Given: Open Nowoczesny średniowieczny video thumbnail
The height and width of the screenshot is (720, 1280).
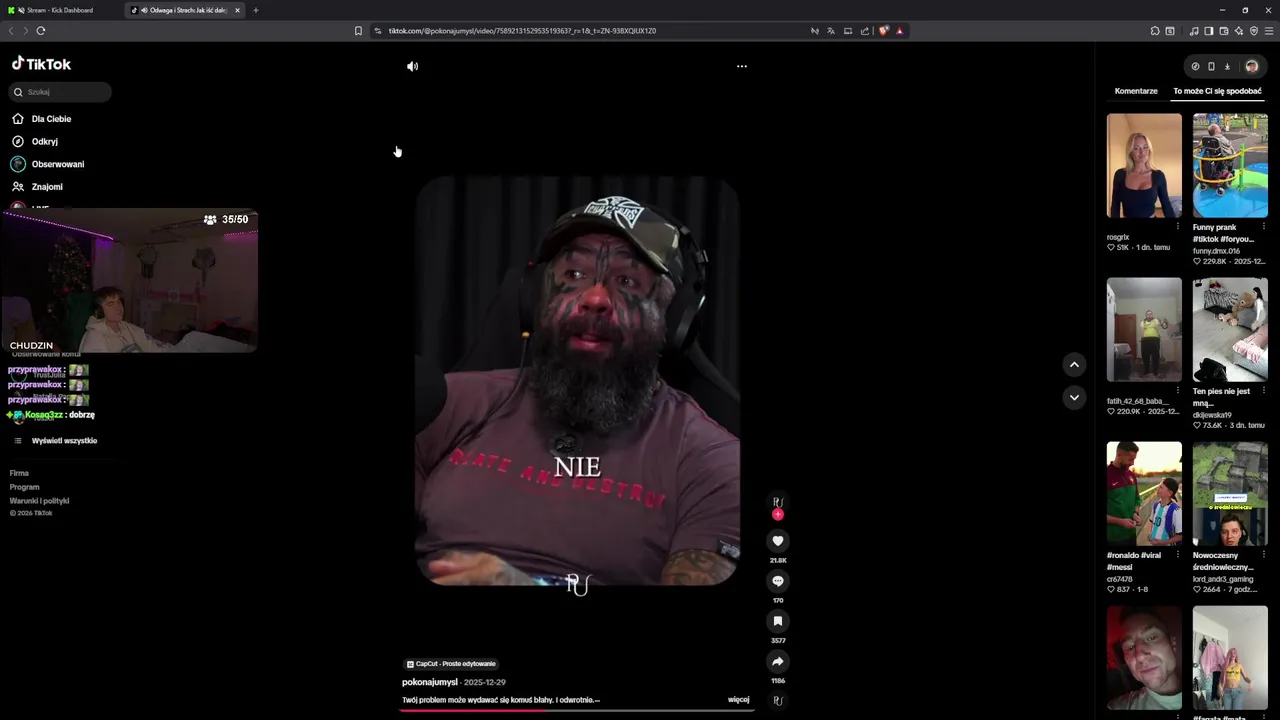Looking at the screenshot, I should 1230,493.
